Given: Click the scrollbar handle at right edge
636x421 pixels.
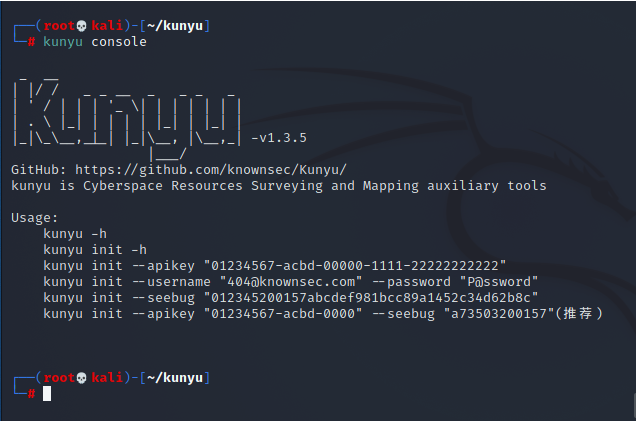Looking at the screenshot, I should pos(634,406).
